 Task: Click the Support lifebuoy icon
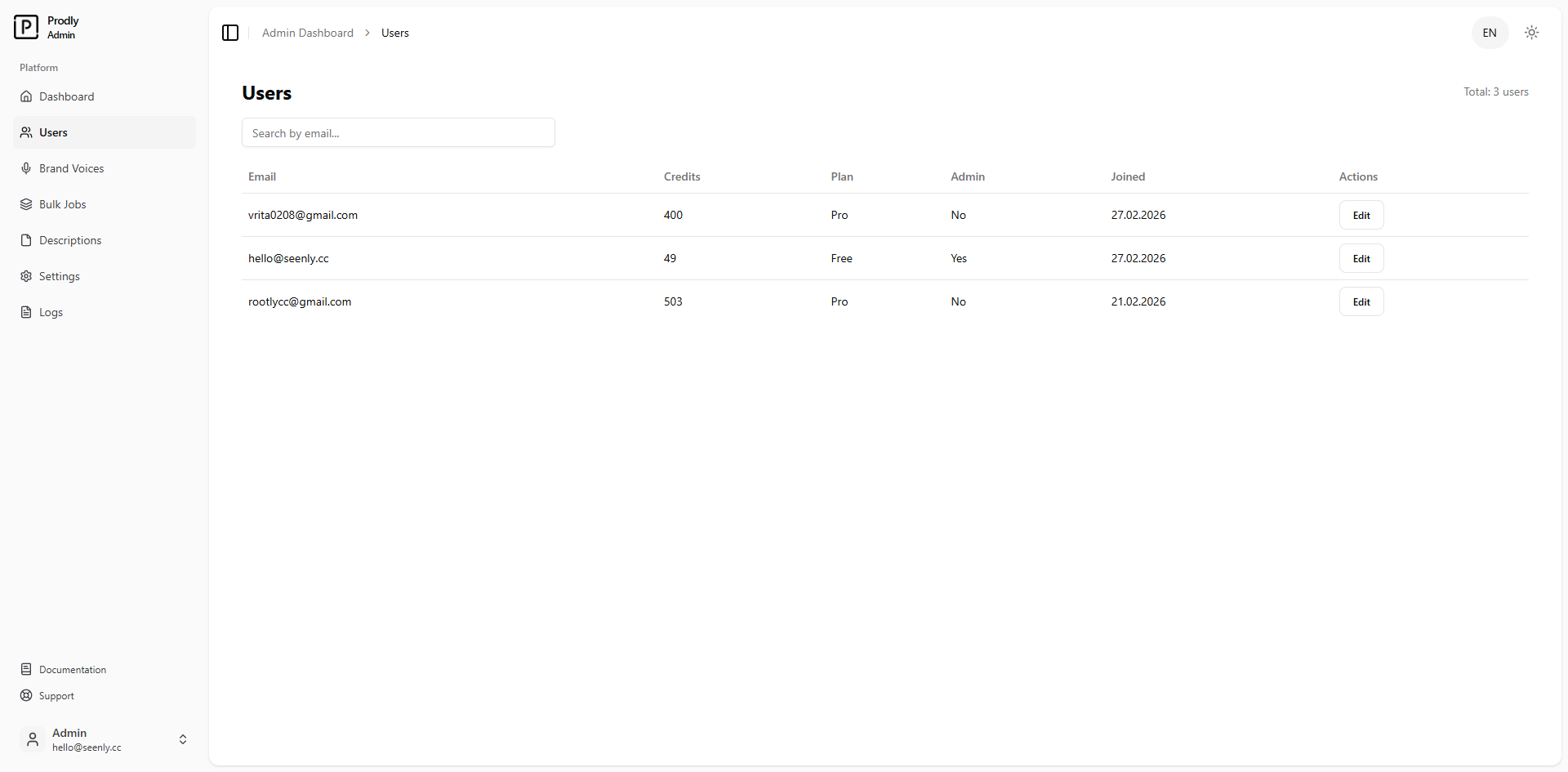point(26,695)
